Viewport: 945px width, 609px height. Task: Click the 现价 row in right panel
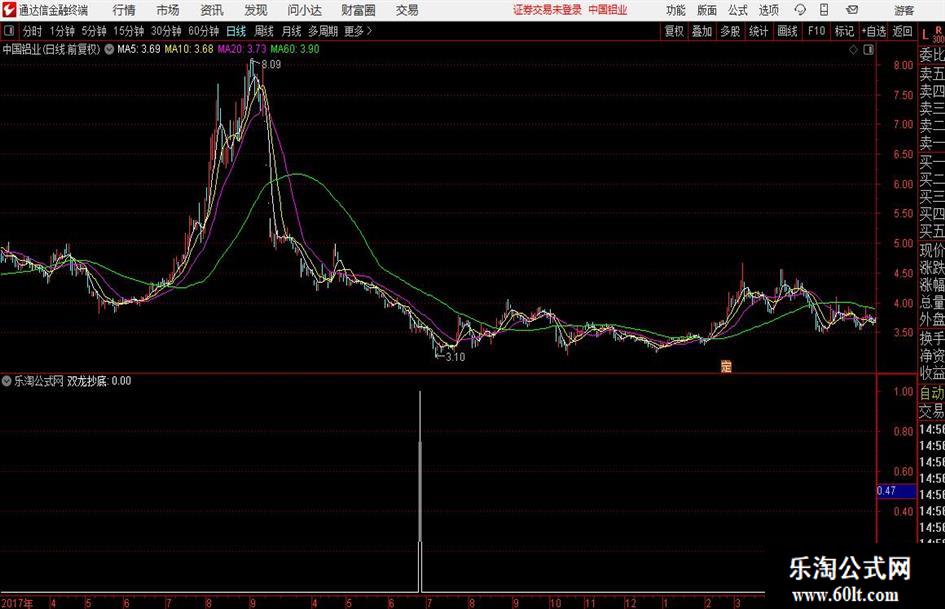click(x=932, y=250)
